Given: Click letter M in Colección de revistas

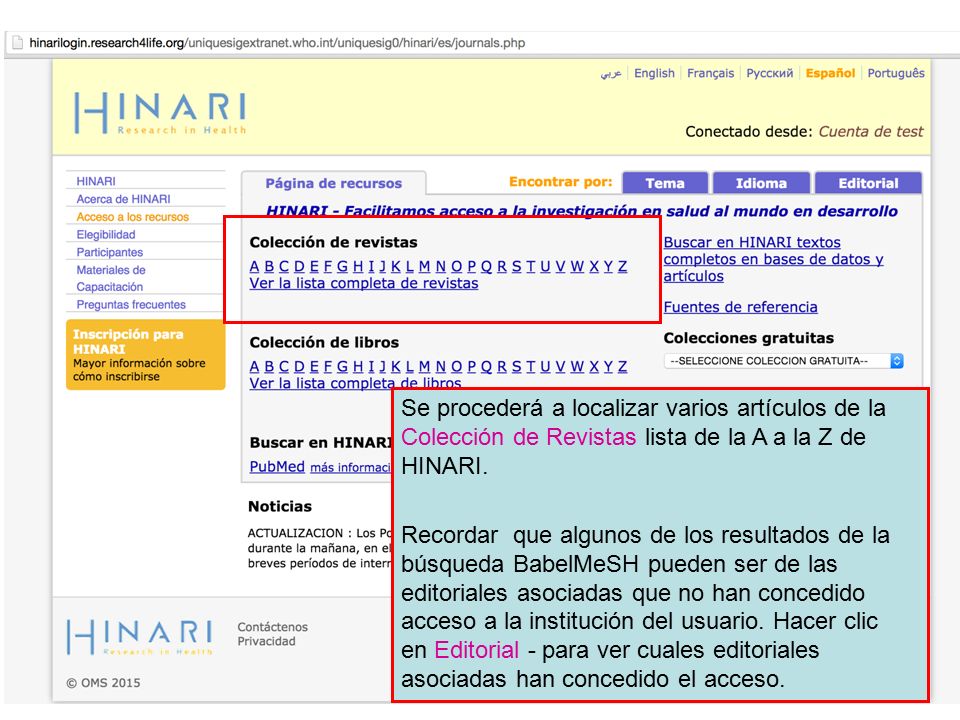Looking at the screenshot, I should tap(424, 266).
